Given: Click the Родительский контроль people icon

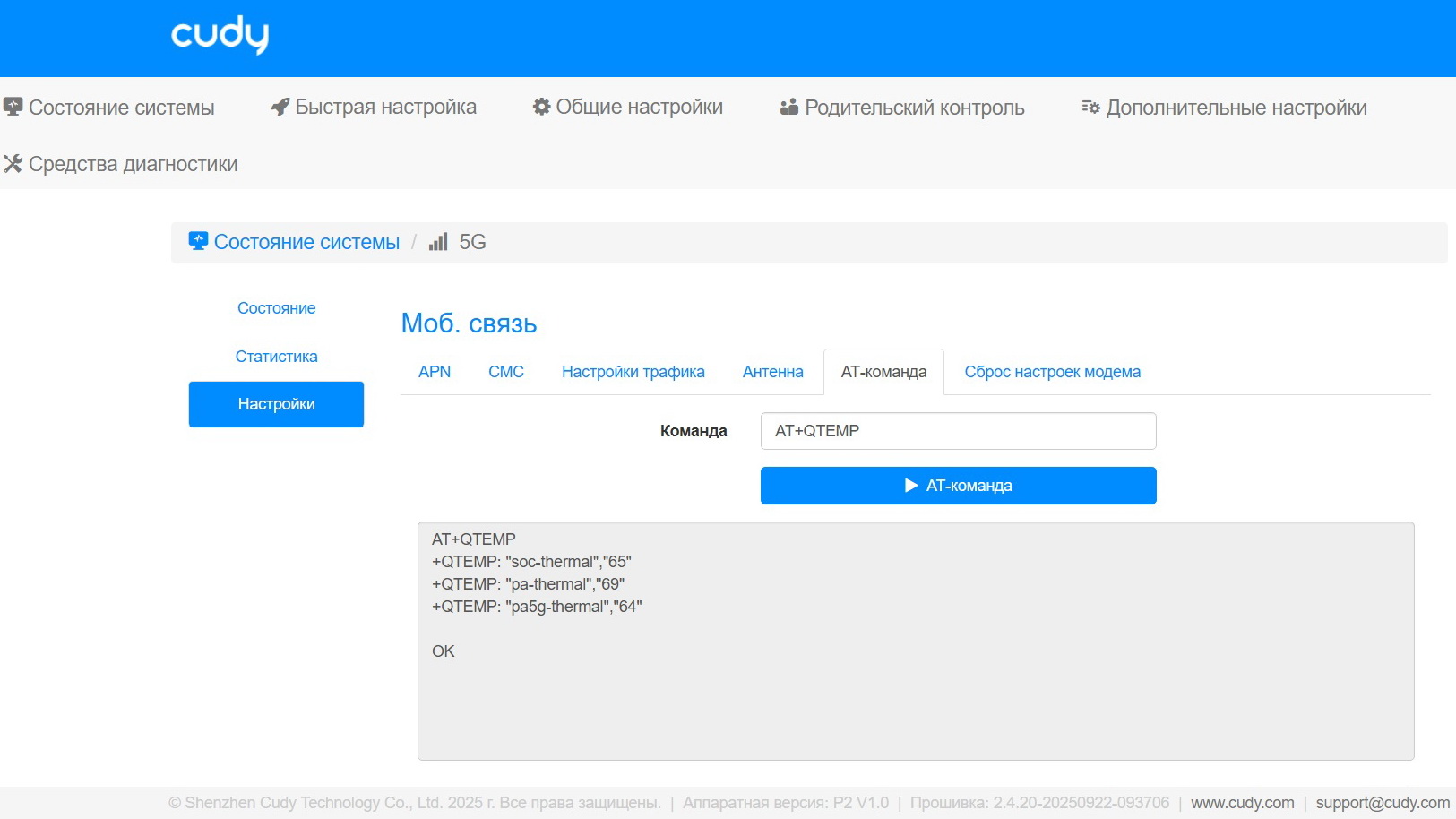Looking at the screenshot, I should tap(788, 107).
